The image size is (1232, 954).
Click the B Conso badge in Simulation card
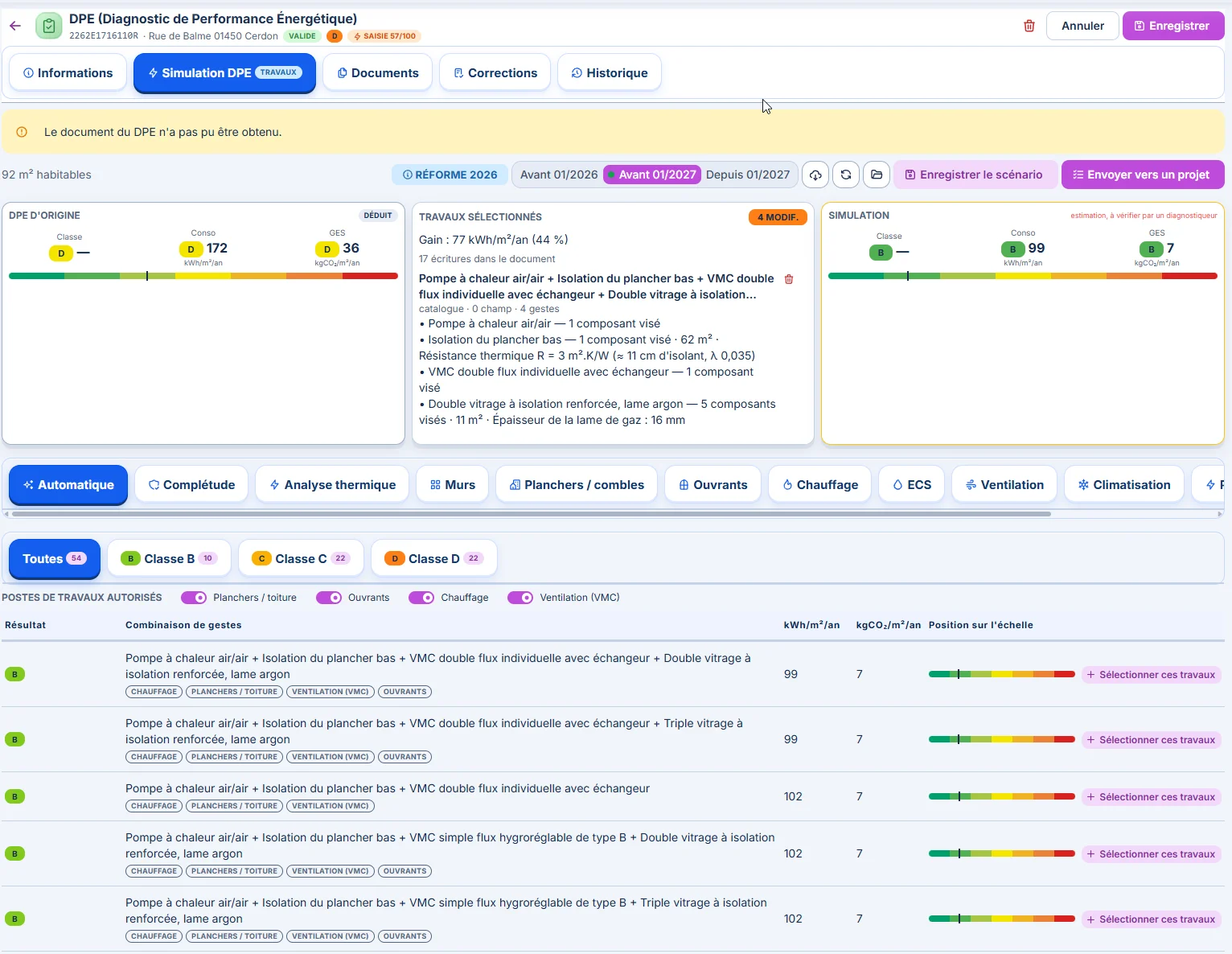pos(1012,249)
